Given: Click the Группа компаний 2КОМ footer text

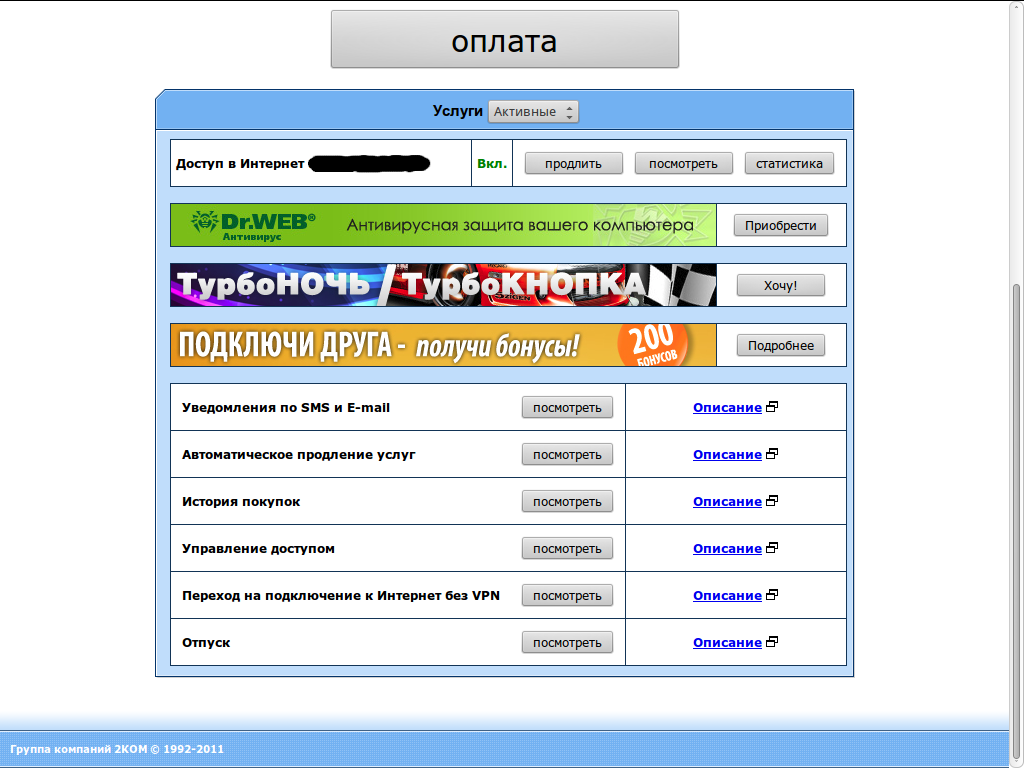Looking at the screenshot, I should [x=117, y=749].
